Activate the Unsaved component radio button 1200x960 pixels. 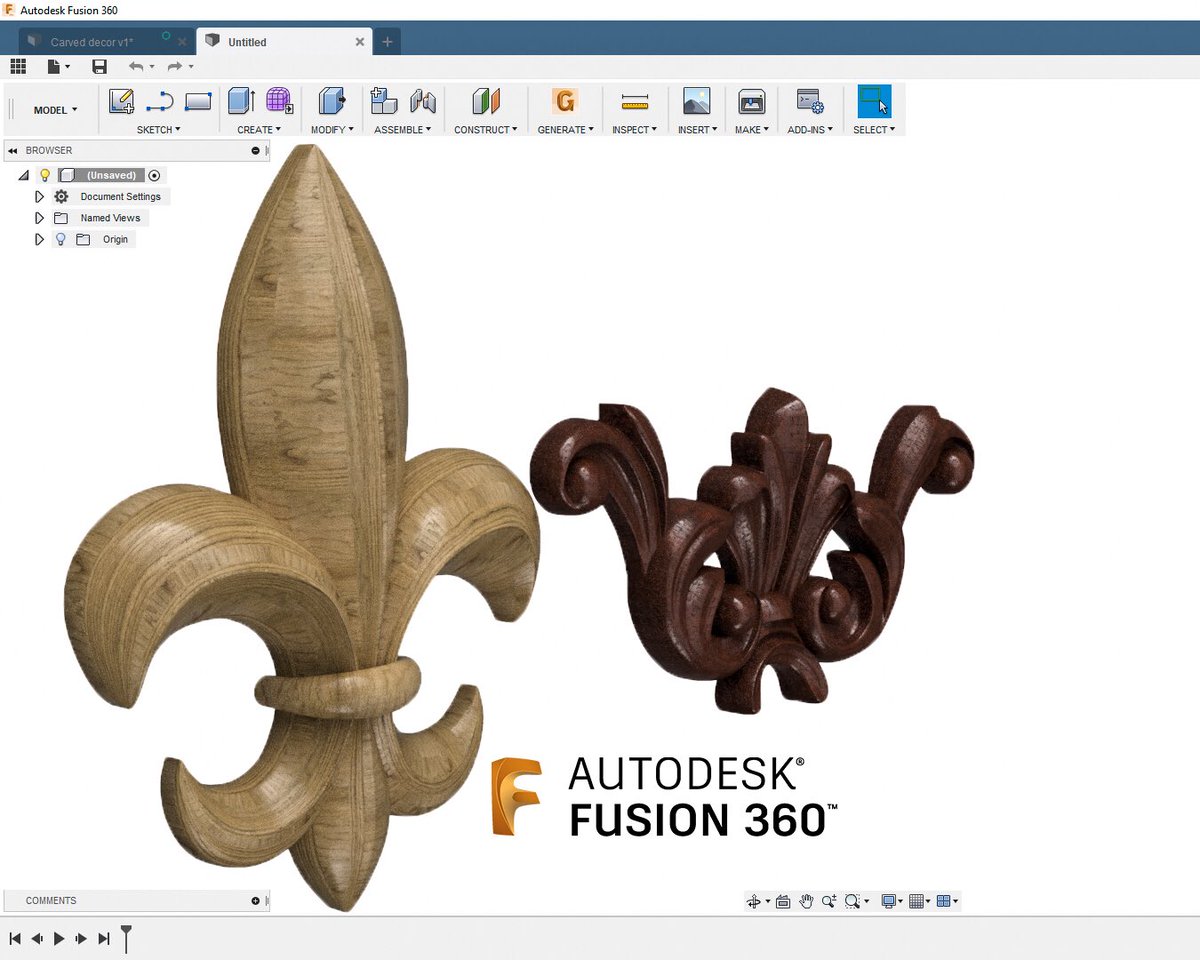pos(154,175)
